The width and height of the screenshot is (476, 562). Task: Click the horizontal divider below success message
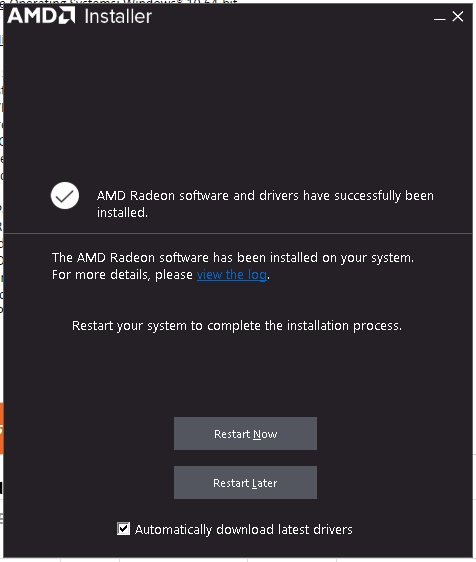pos(238,233)
